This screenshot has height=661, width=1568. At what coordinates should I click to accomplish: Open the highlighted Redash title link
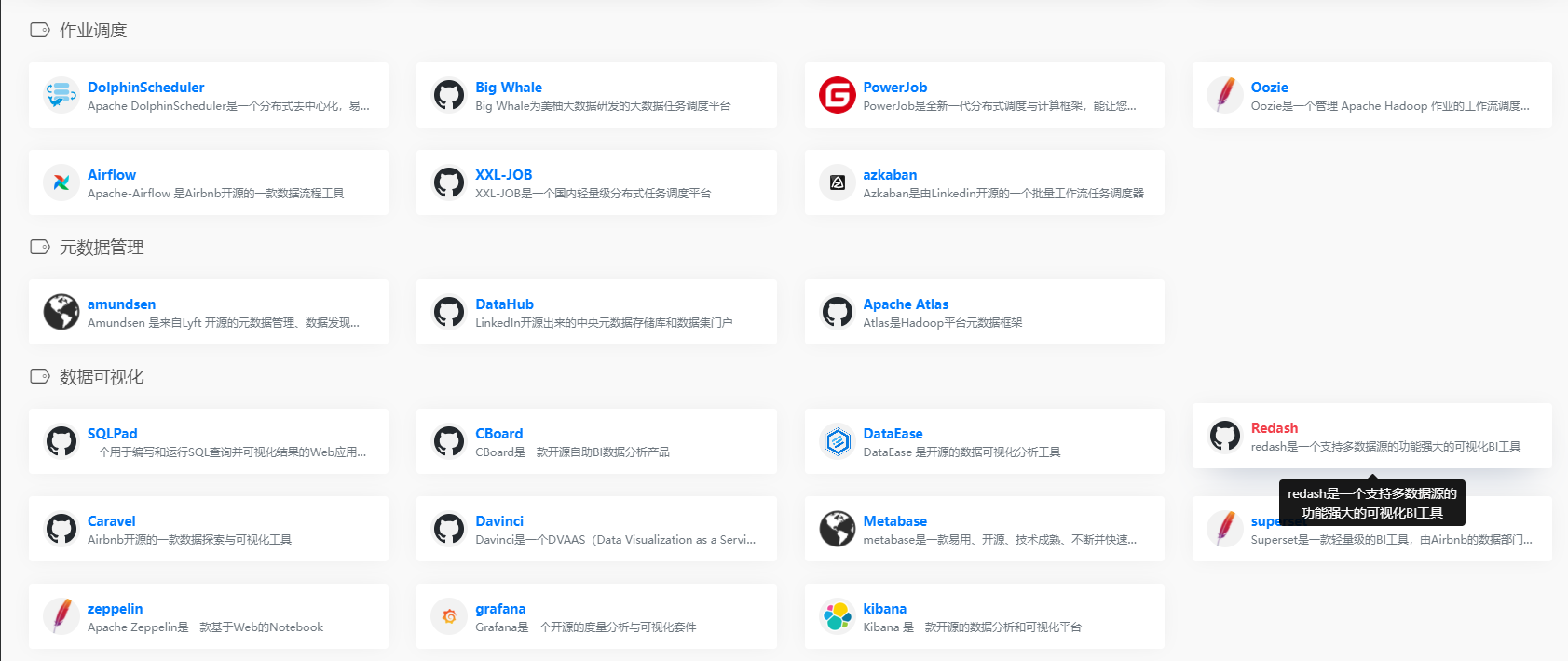1275,428
